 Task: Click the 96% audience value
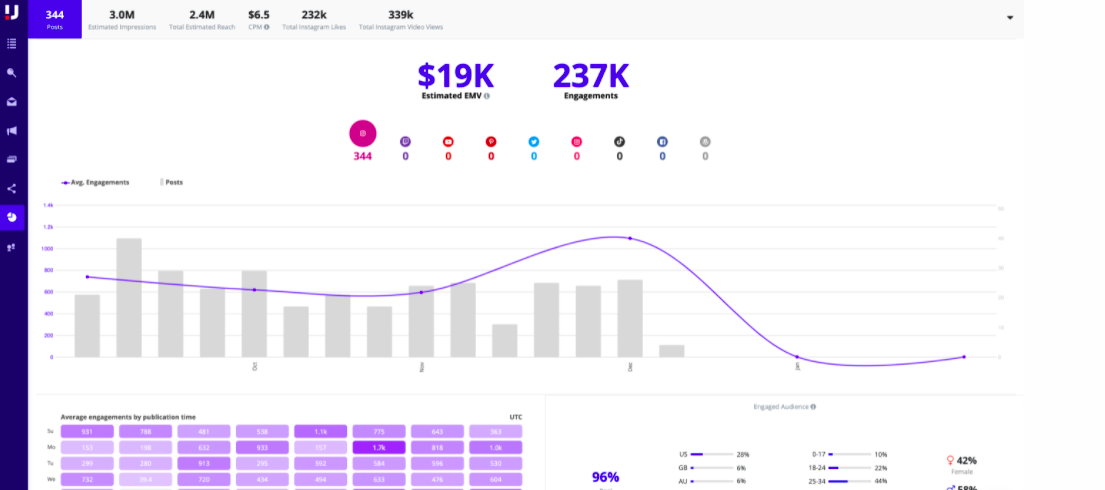(605, 477)
